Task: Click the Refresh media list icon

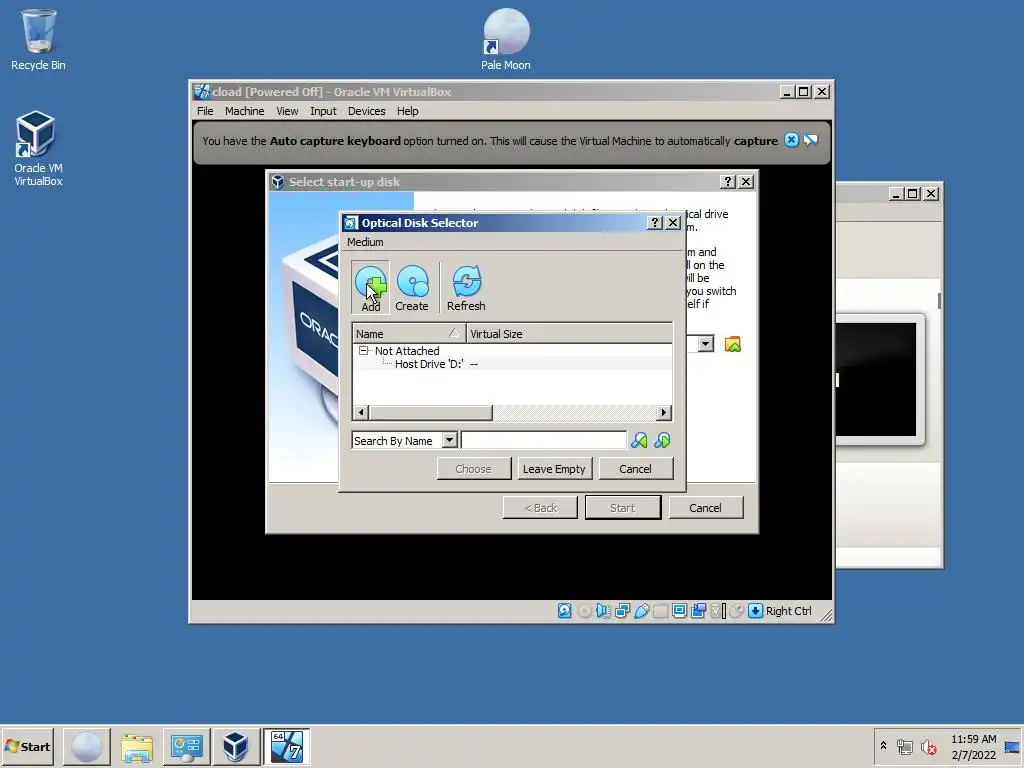Action: pyautogui.click(x=466, y=287)
